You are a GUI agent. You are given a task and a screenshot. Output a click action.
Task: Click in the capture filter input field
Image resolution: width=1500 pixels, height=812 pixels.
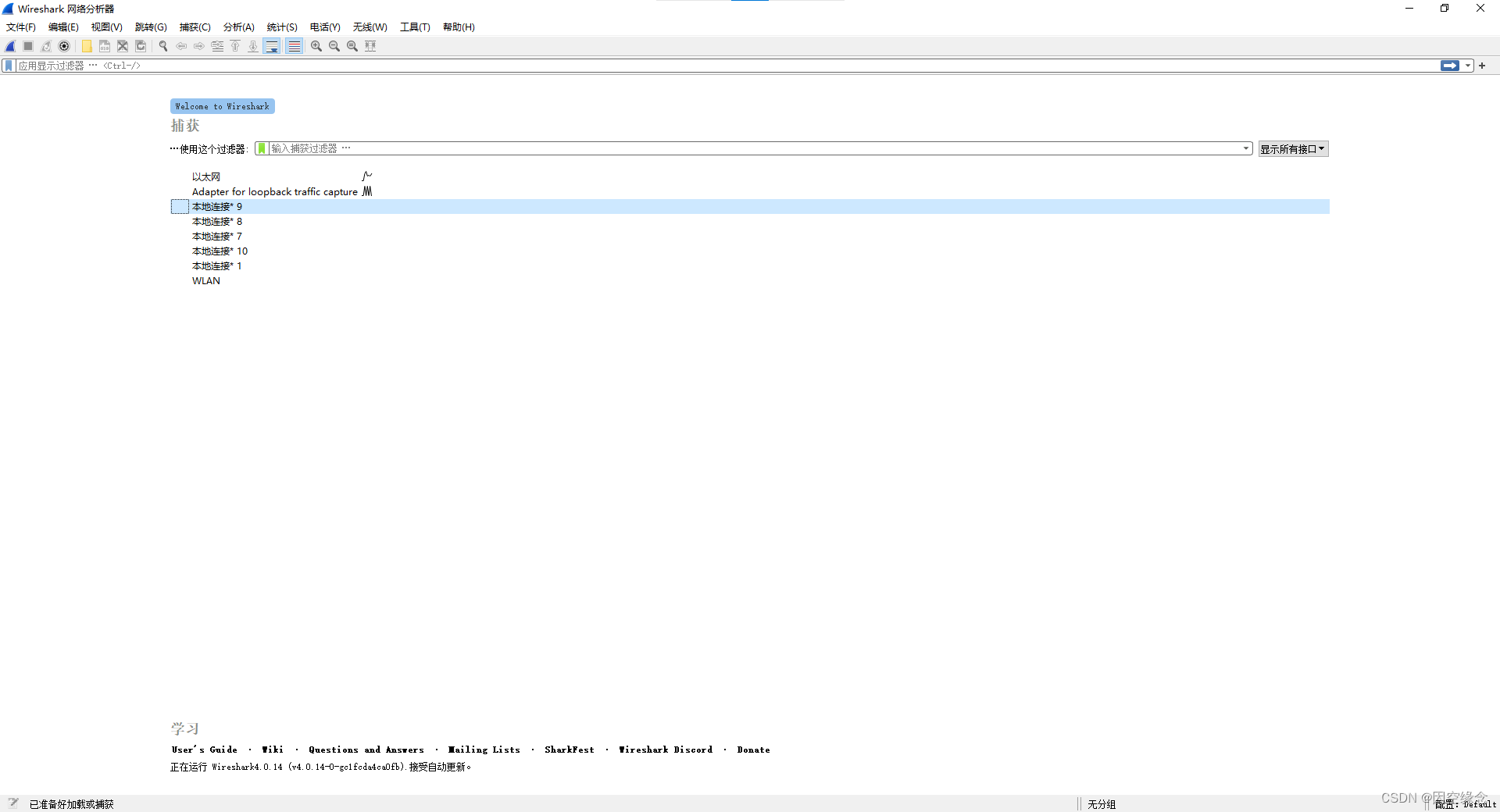coord(754,148)
